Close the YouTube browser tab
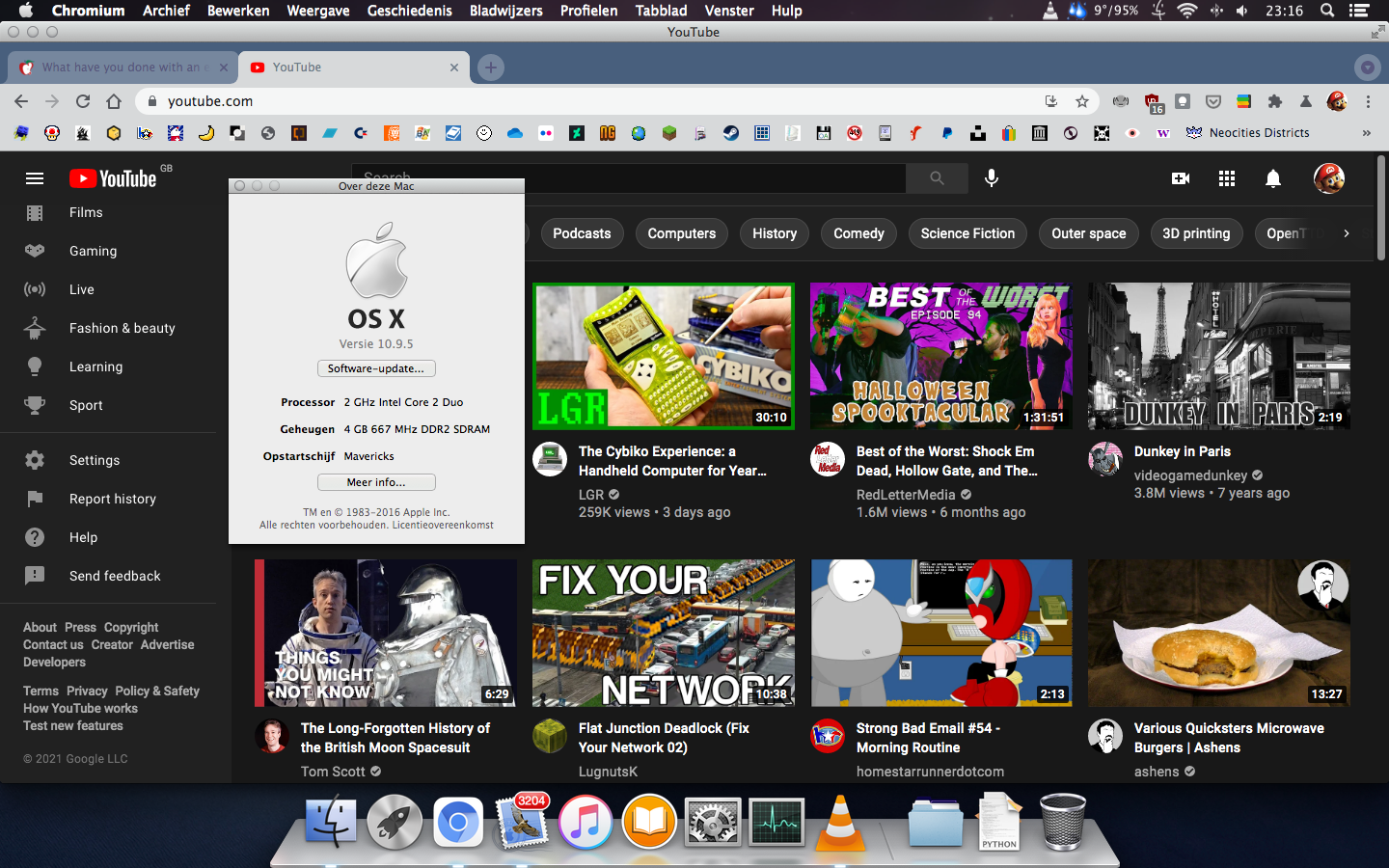The width and height of the screenshot is (1389, 868). (x=454, y=68)
